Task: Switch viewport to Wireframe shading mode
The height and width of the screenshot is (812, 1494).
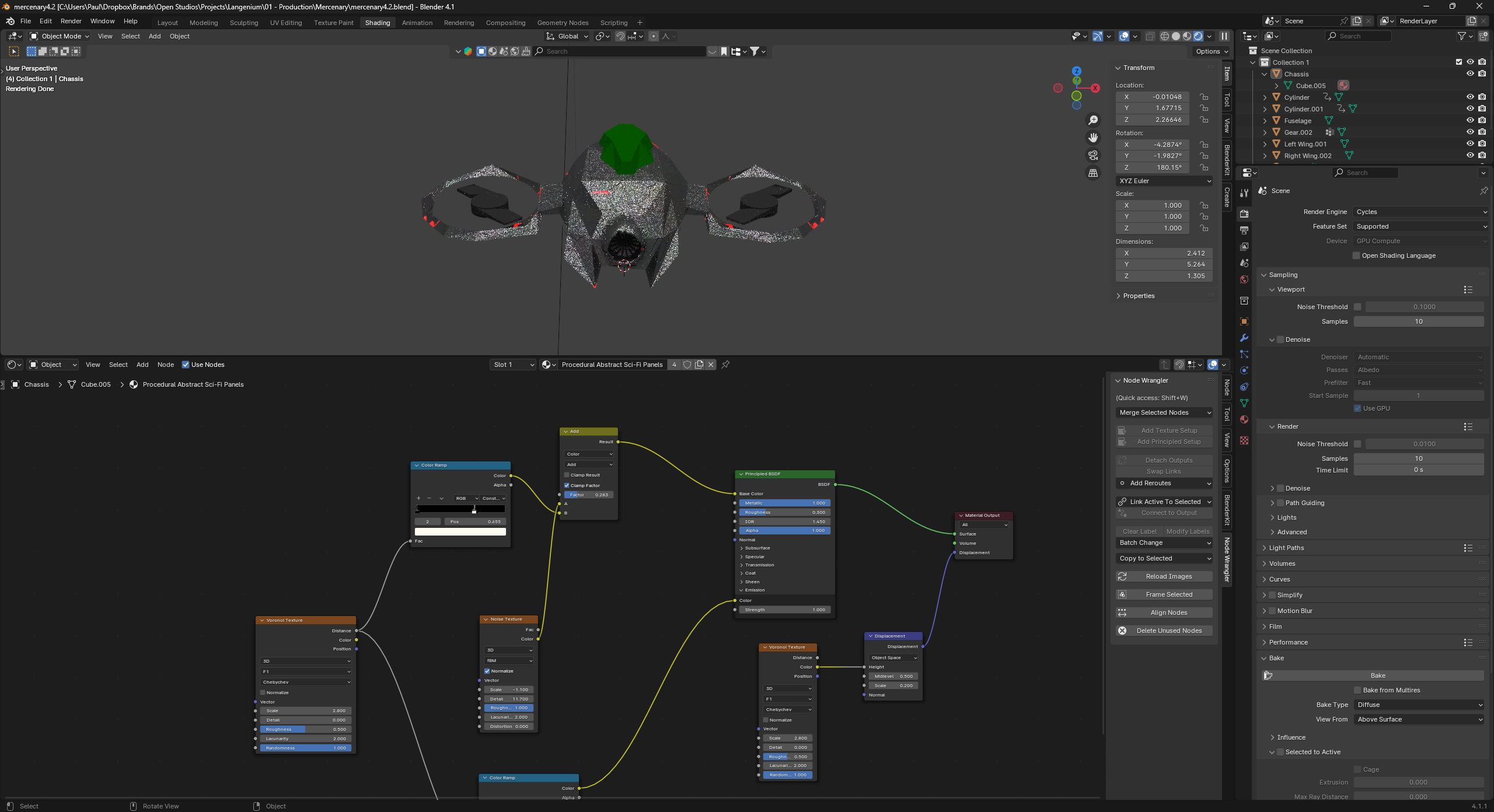Action: (1165, 36)
